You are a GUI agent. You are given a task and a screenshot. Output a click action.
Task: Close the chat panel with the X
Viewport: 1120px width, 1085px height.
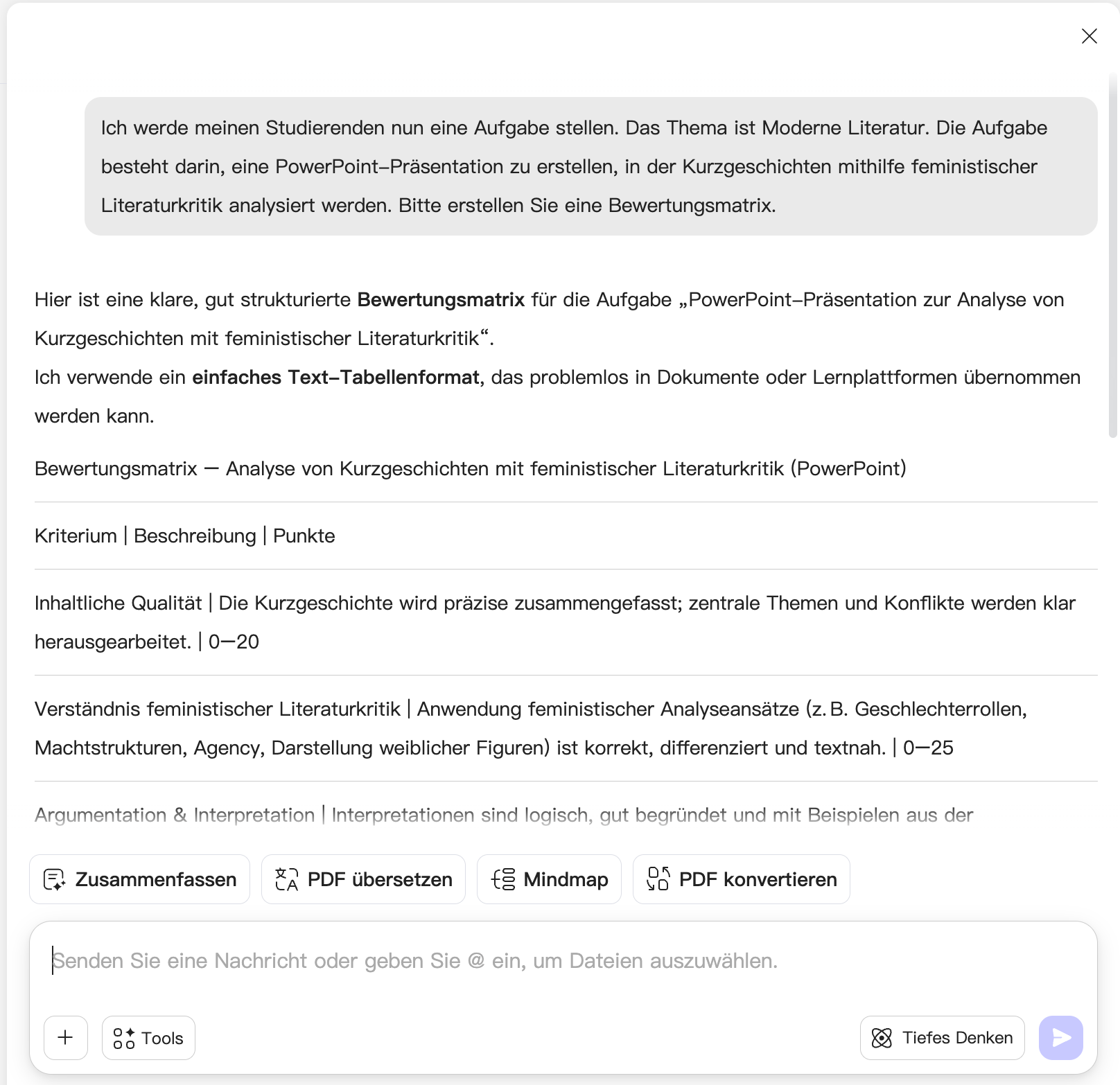click(x=1090, y=37)
